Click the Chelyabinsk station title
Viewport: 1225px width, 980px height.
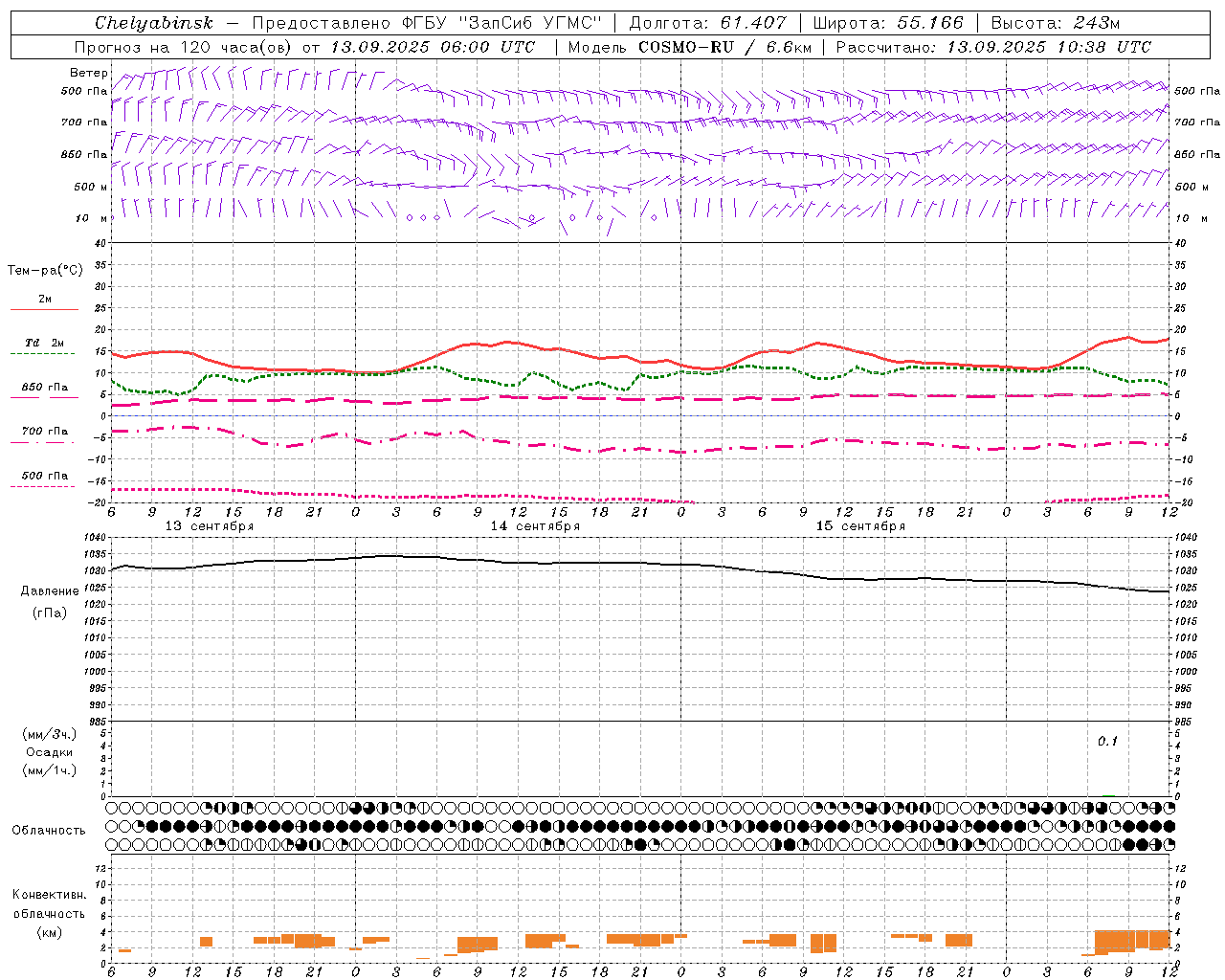[153, 23]
